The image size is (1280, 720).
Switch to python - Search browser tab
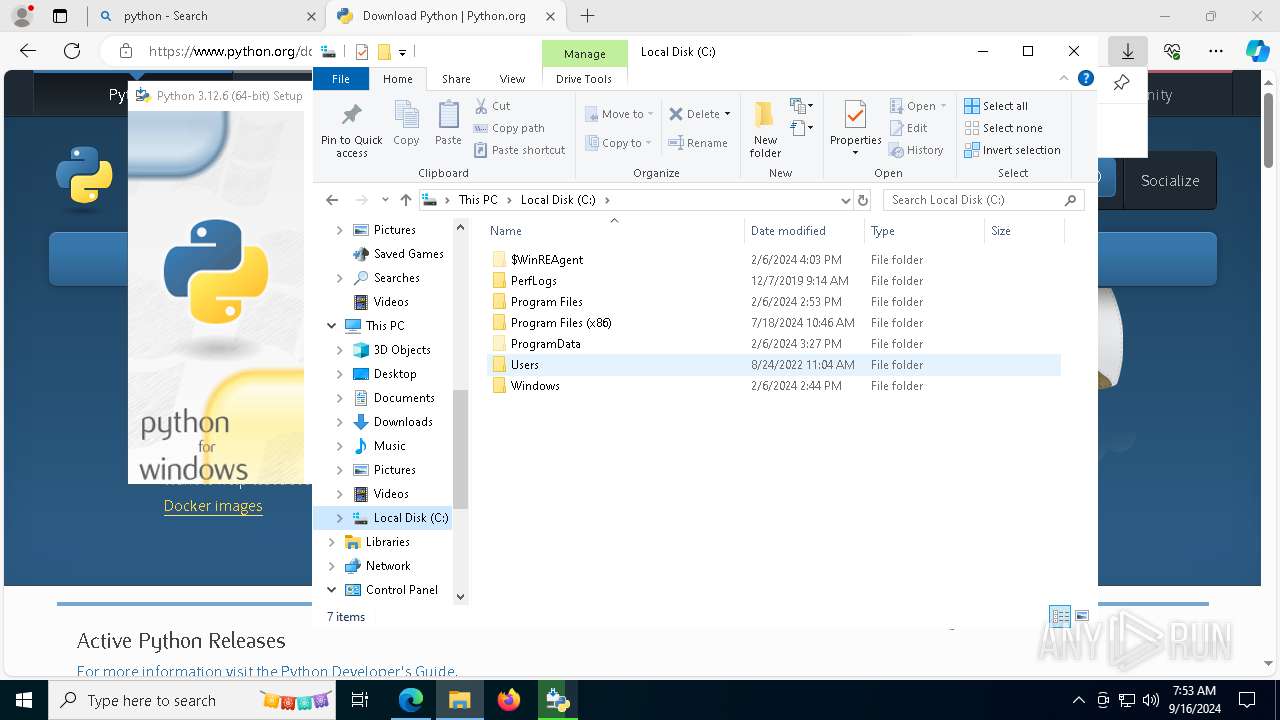coord(206,16)
